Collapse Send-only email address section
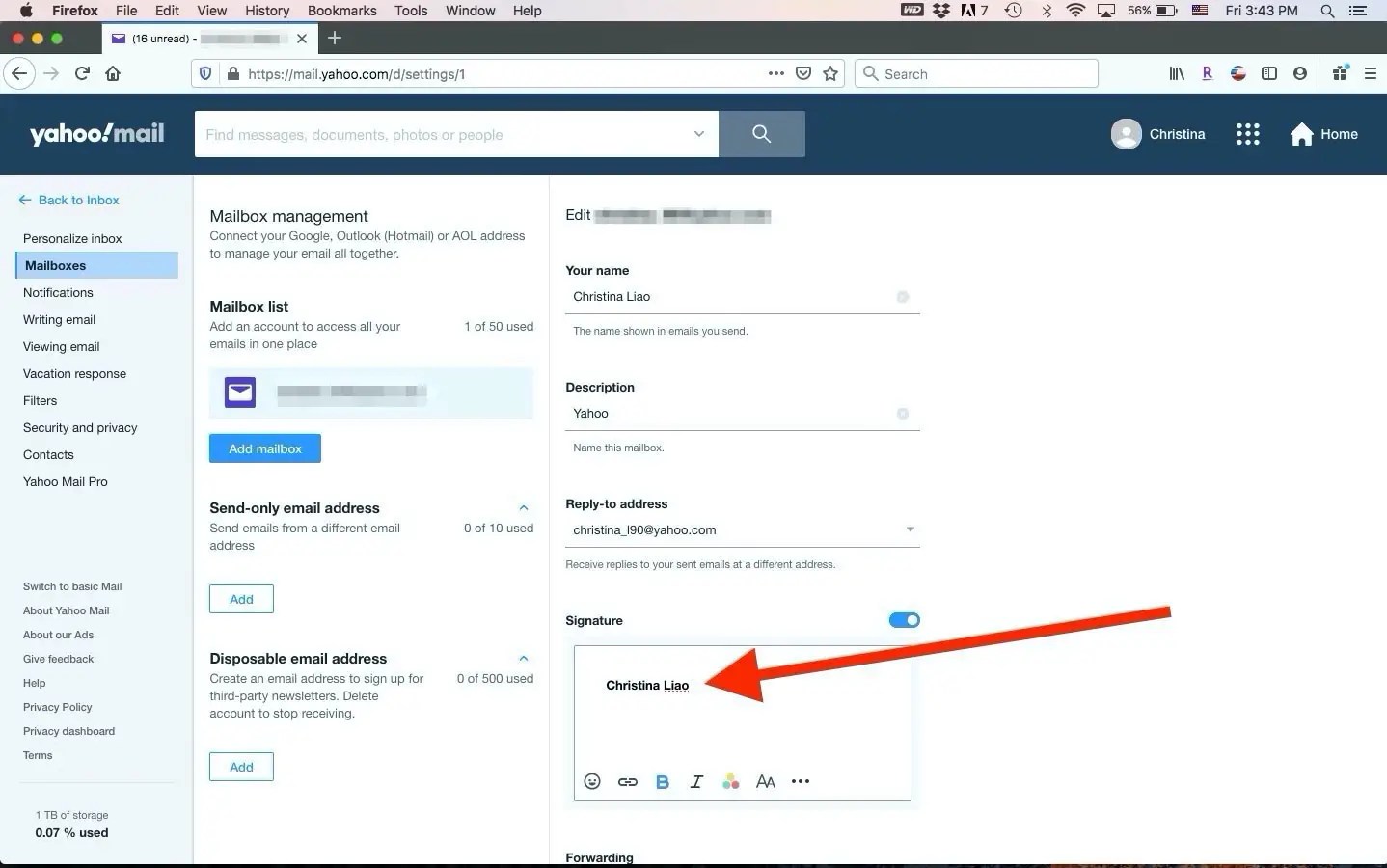The height and width of the screenshot is (868, 1387). pos(524,507)
